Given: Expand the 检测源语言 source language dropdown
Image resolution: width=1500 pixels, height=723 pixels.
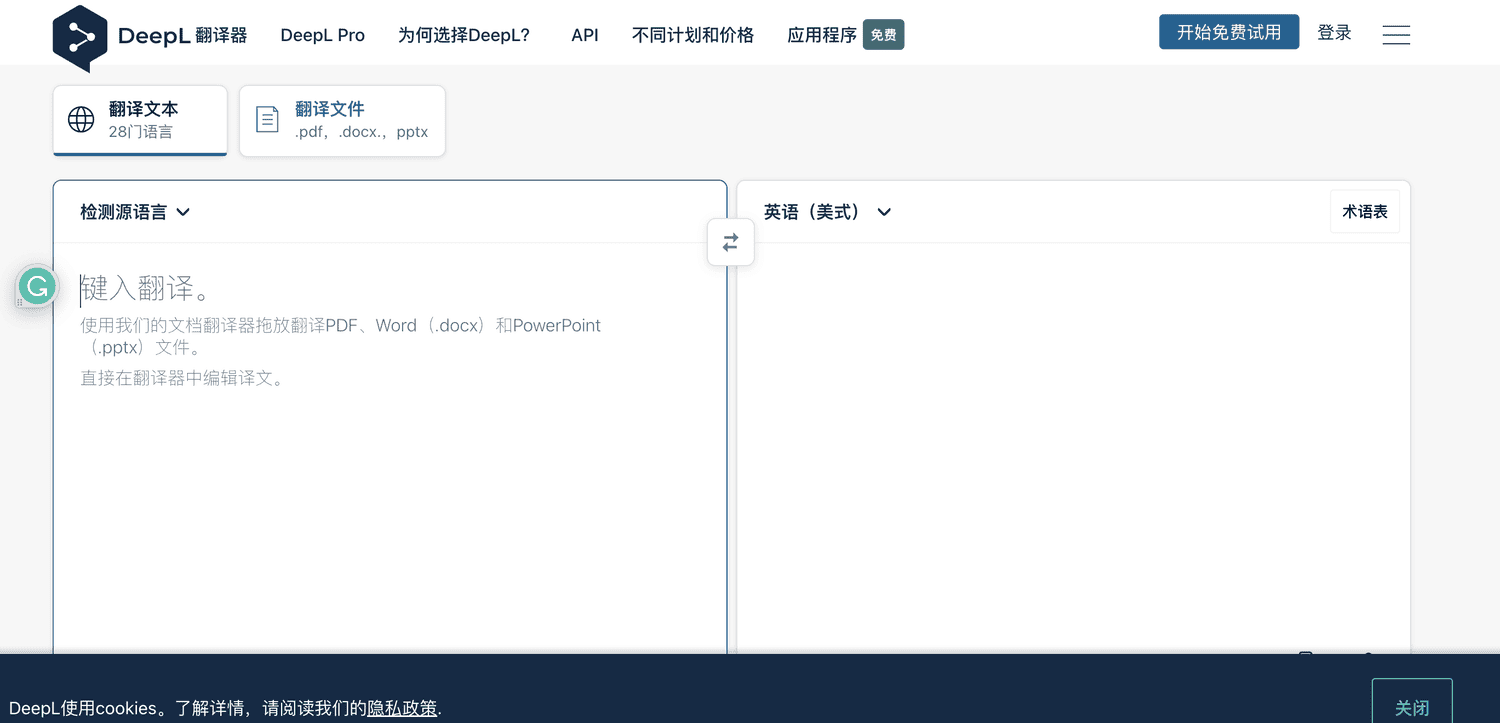Looking at the screenshot, I should pos(135,212).
